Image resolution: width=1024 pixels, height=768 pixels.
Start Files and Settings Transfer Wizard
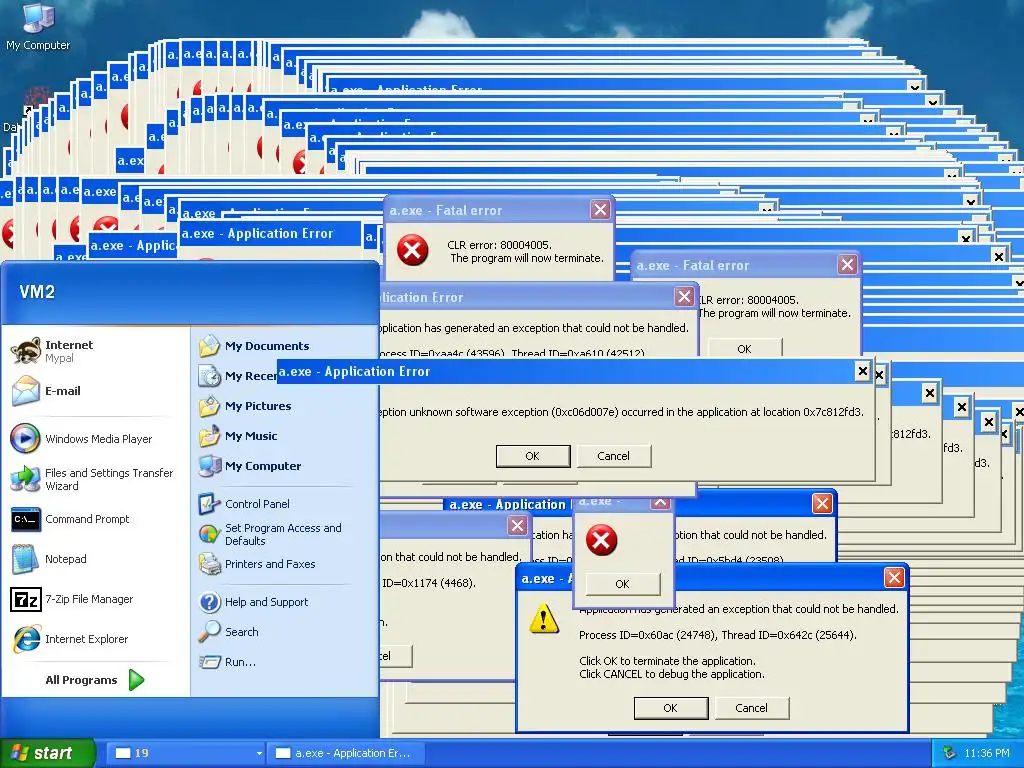pyautogui.click(x=95, y=479)
